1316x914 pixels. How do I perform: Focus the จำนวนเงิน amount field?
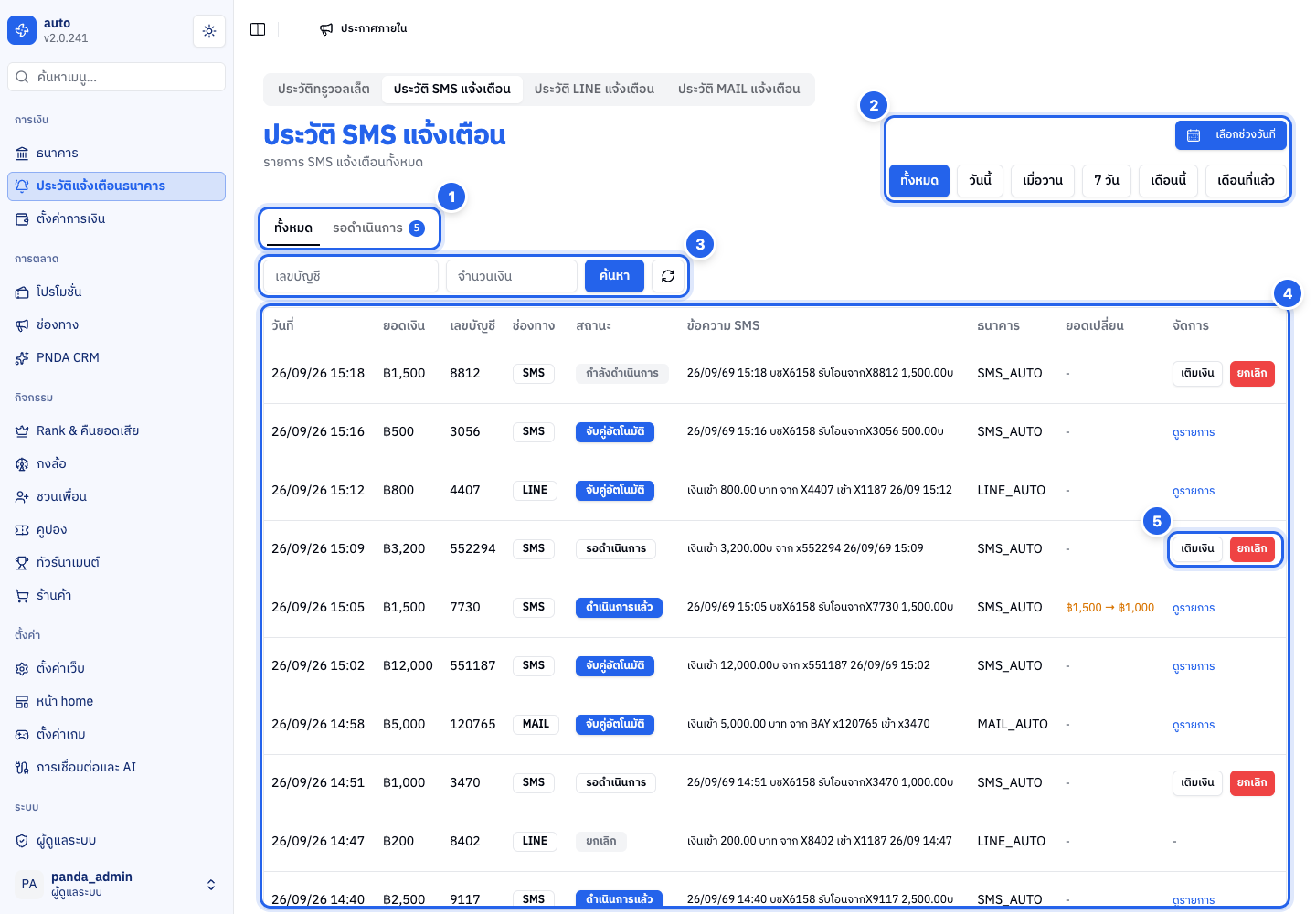point(512,276)
